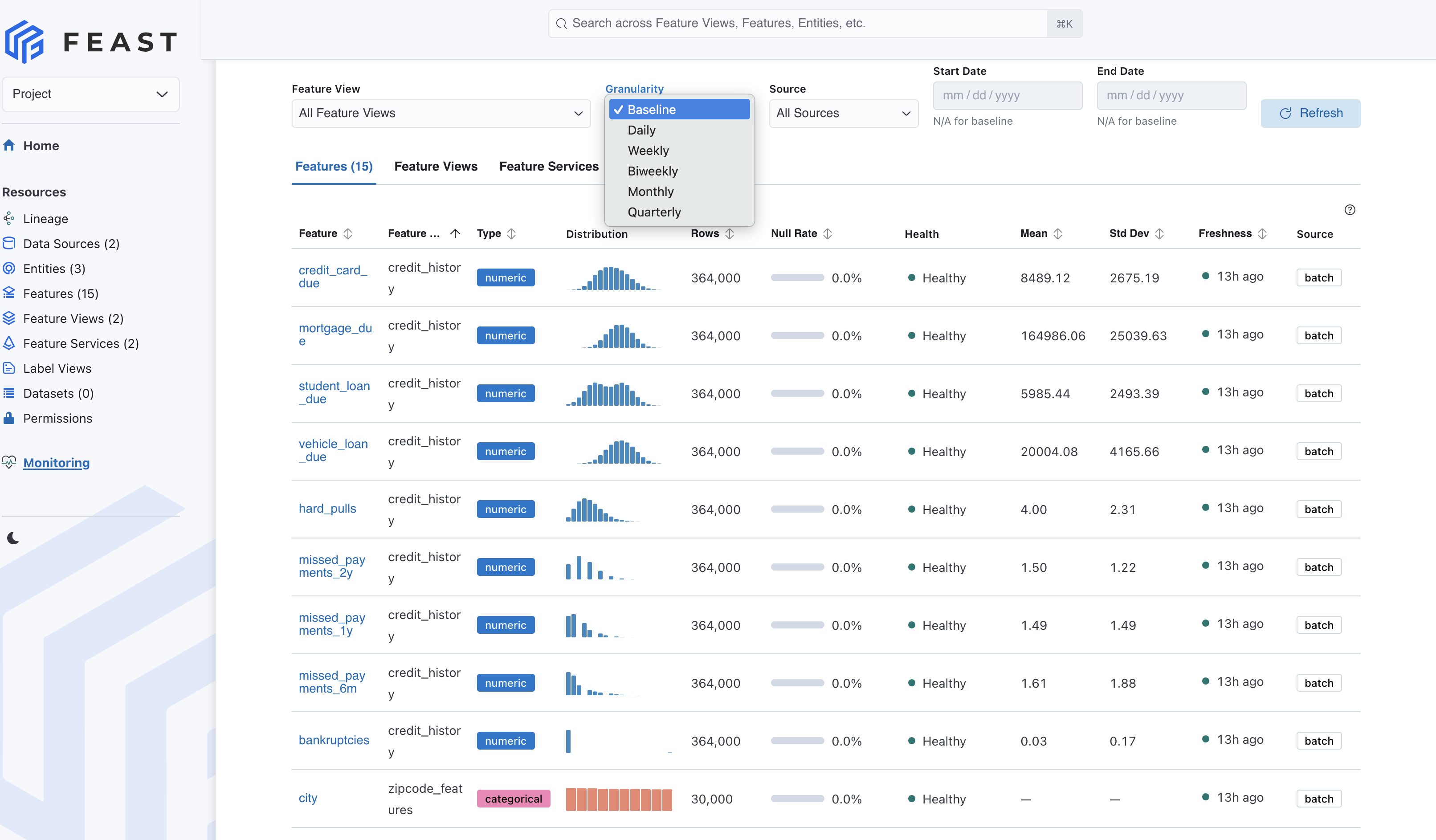Click distribution histogram for vehicle_loan_due
Viewport: 1436px width, 840px height.
click(x=619, y=451)
